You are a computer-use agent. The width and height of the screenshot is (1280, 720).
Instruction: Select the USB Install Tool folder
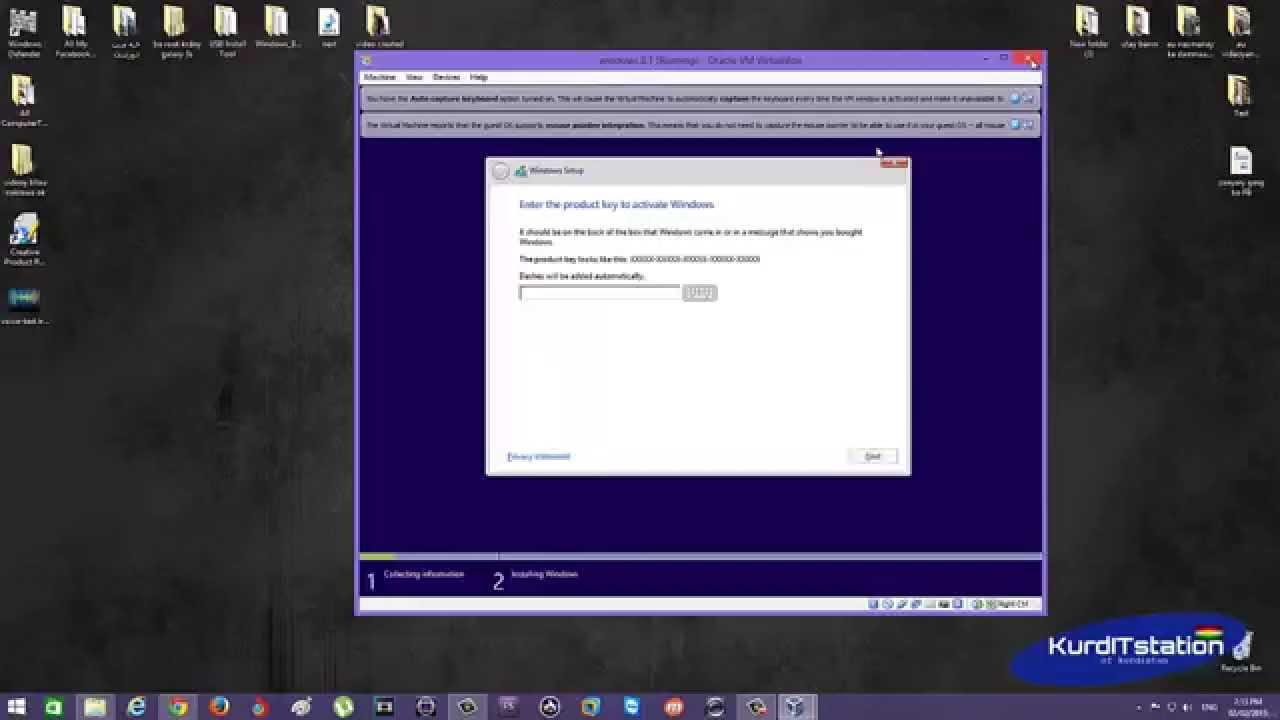227,33
